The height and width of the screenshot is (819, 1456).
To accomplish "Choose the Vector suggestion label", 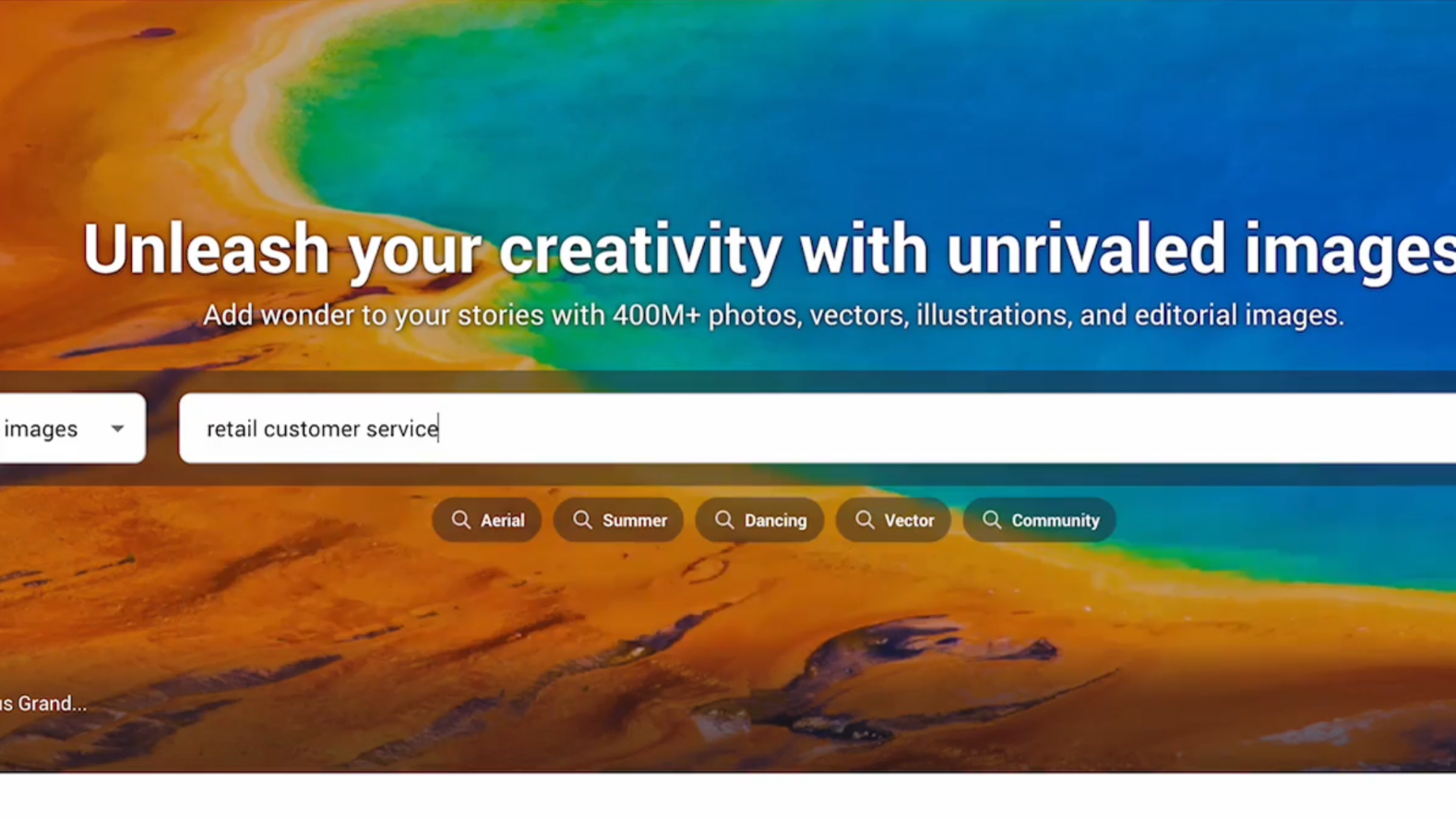I will [909, 520].
